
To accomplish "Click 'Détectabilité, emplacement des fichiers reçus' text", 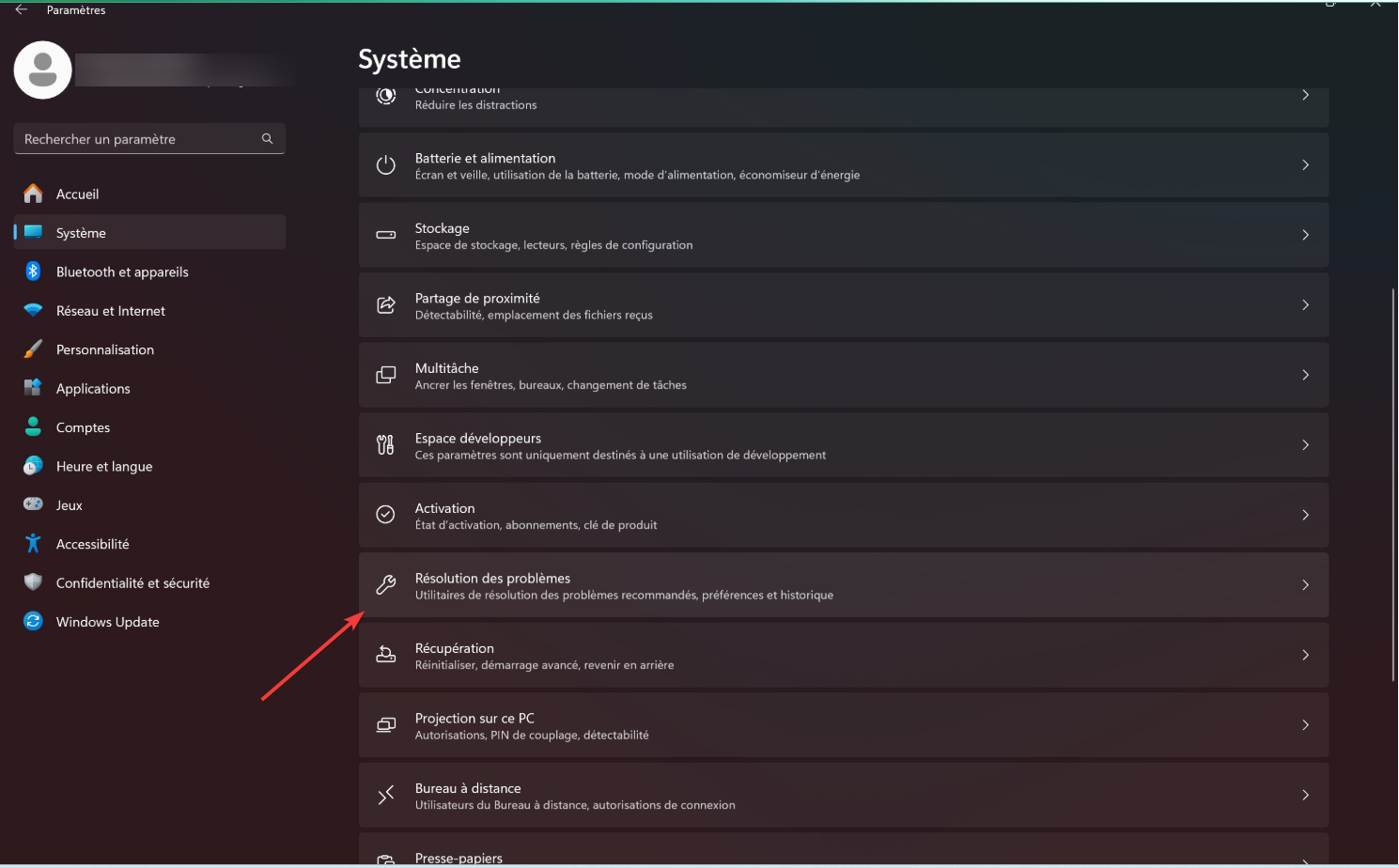I will (534, 315).
